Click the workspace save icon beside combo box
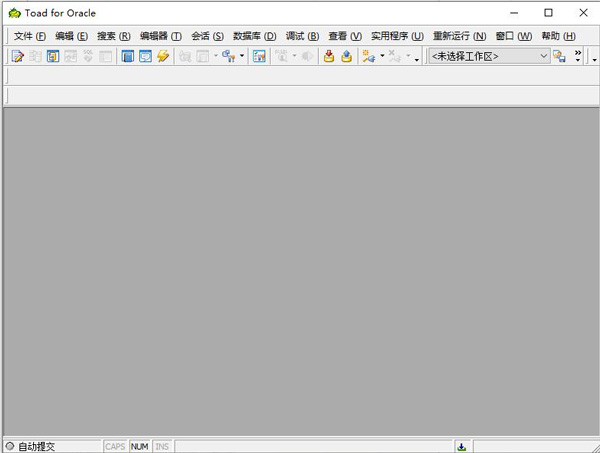 [560, 57]
